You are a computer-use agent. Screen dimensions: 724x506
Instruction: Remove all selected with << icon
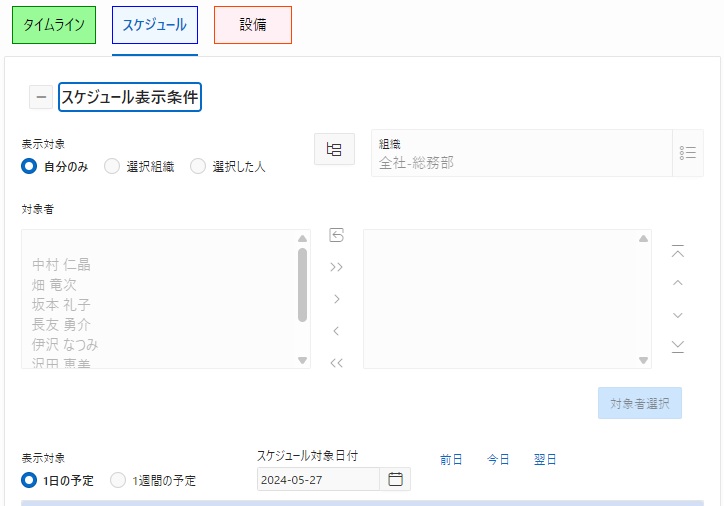point(337,363)
